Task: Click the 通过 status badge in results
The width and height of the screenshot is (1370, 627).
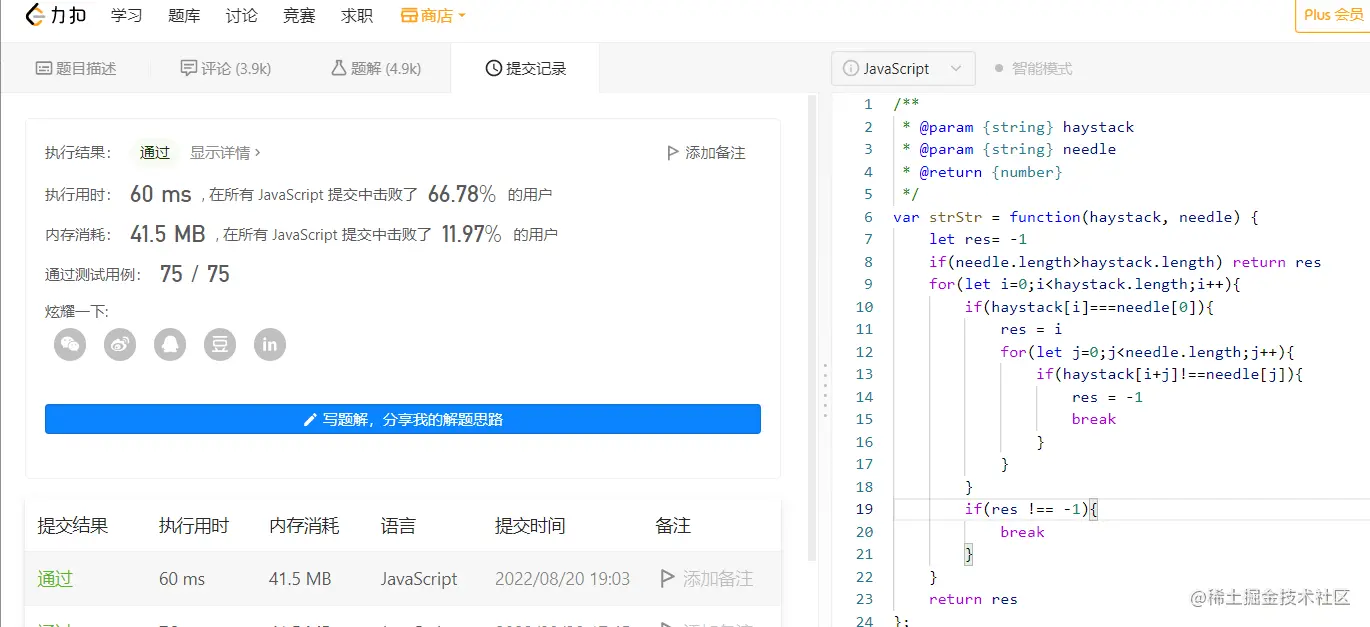Action: tap(155, 153)
